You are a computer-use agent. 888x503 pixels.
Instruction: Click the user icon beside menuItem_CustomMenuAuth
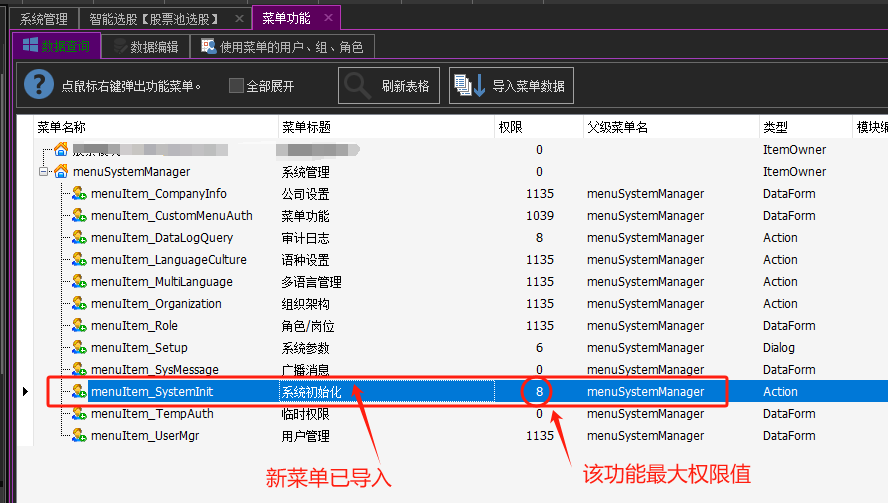coord(79,215)
